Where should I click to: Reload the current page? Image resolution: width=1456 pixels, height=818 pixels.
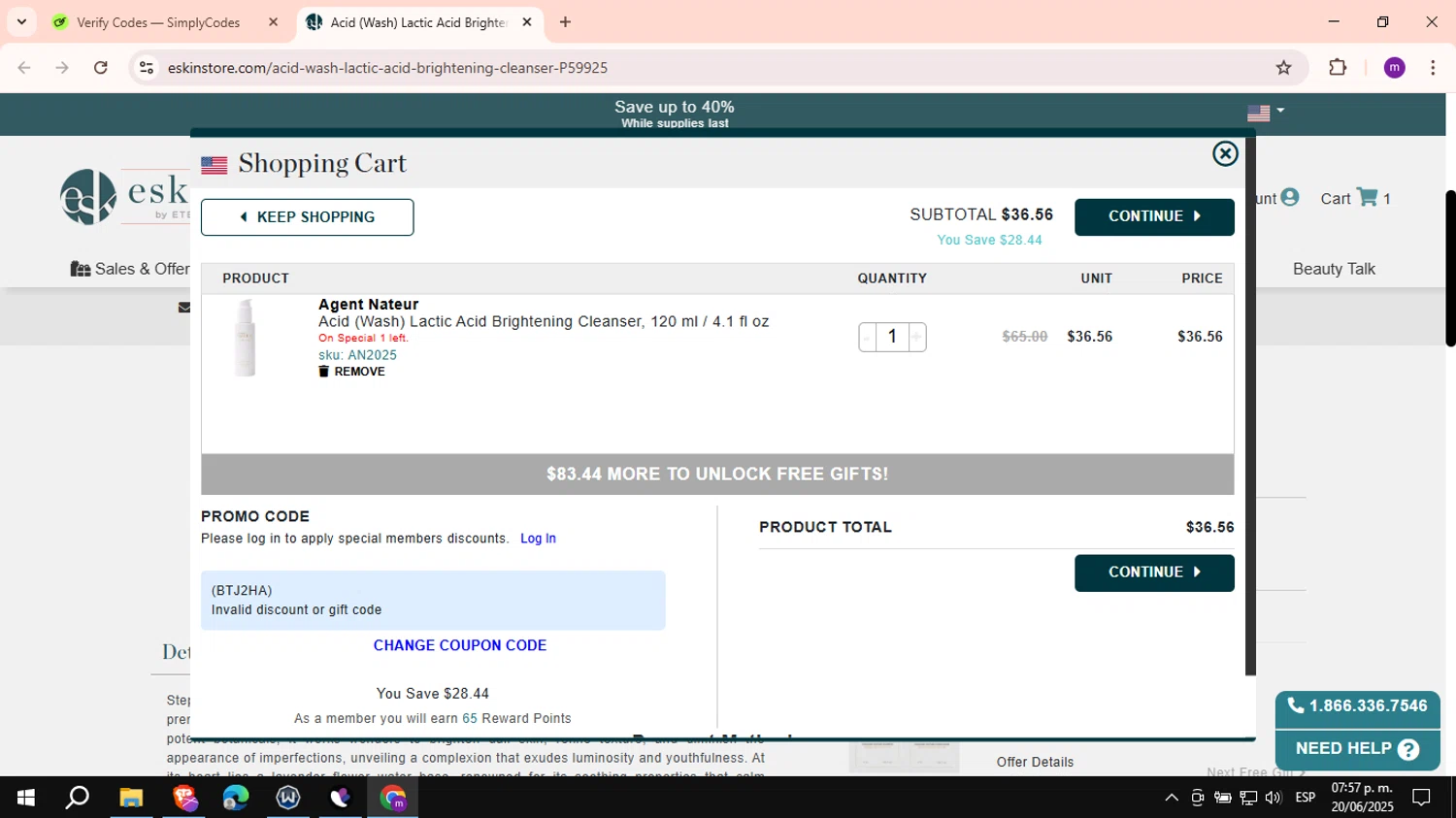pyautogui.click(x=101, y=68)
